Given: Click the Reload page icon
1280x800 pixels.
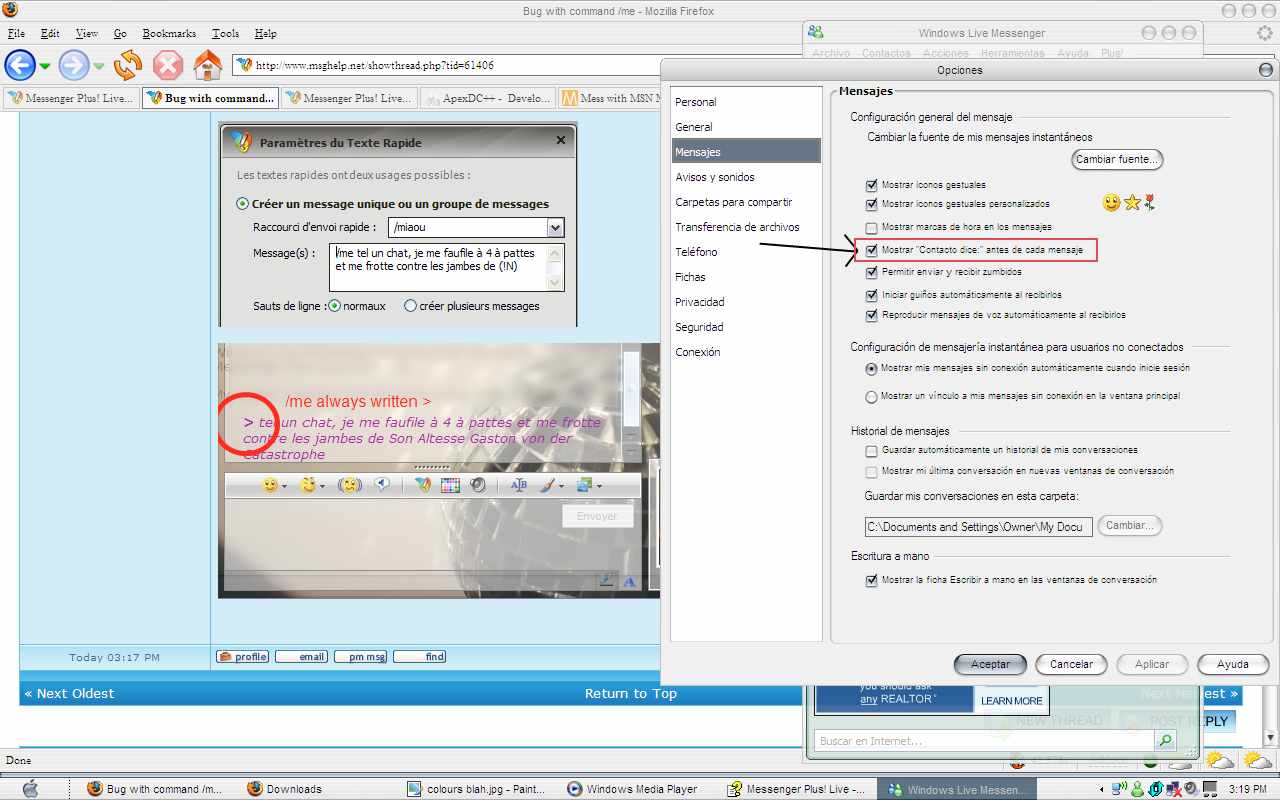Looking at the screenshot, I should (x=128, y=66).
